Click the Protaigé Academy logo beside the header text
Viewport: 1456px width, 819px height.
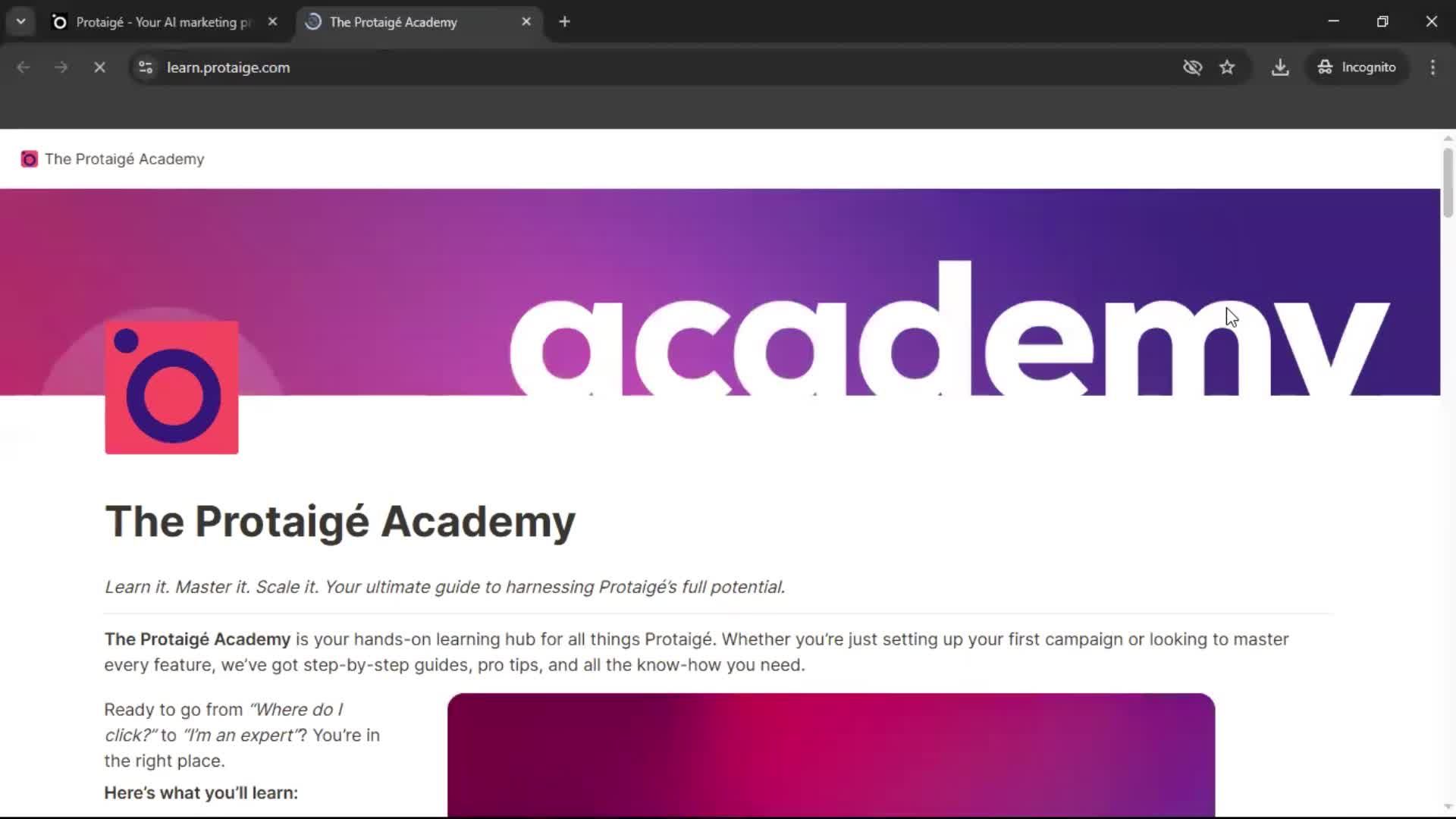pos(29,158)
